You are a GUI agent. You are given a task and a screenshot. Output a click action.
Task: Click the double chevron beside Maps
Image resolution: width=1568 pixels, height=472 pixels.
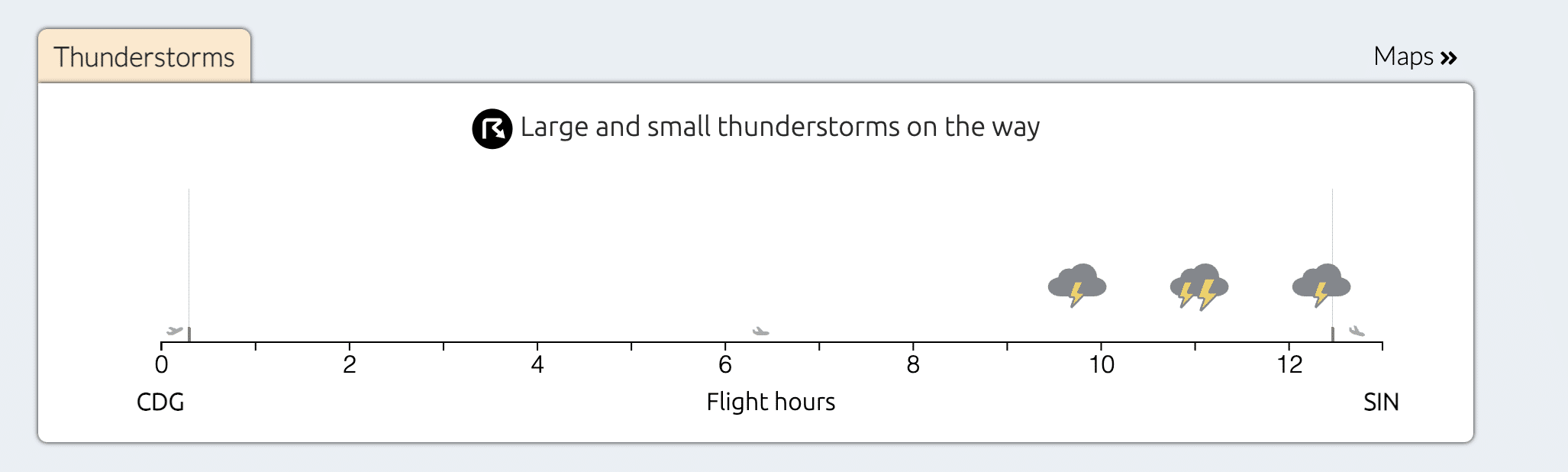pyautogui.click(x=1449, y=57)
